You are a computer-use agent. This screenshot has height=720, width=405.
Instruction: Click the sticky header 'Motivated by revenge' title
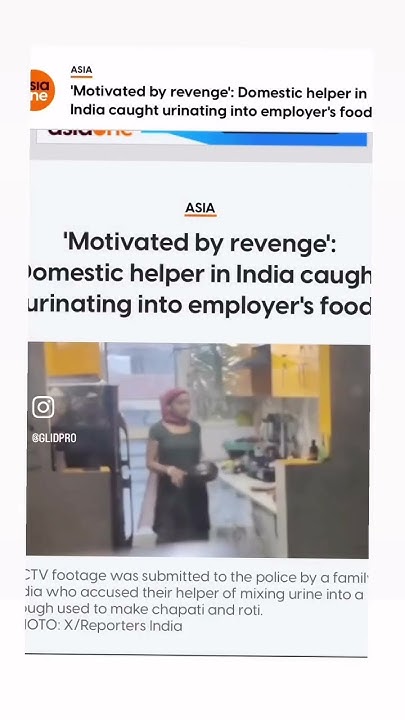point(220,101)
